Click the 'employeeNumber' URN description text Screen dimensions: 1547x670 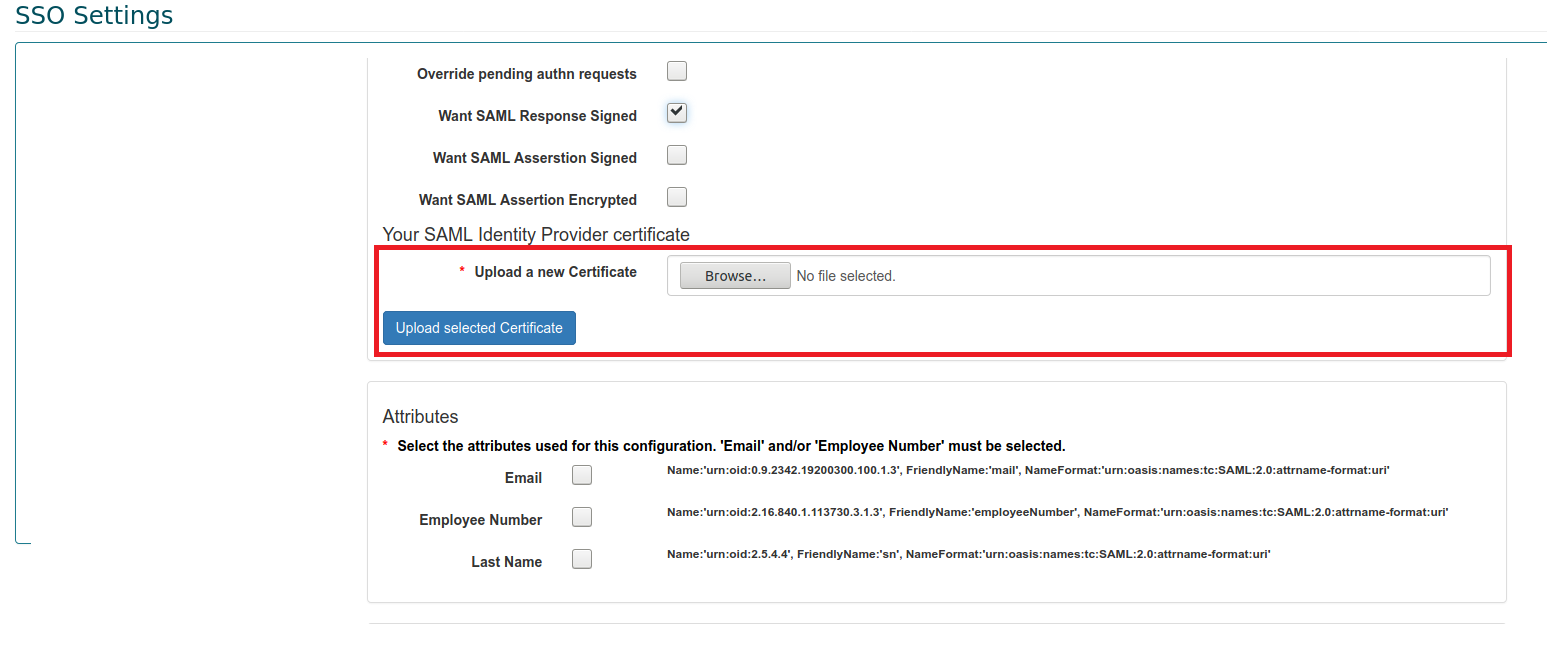tap(1057, 512)
